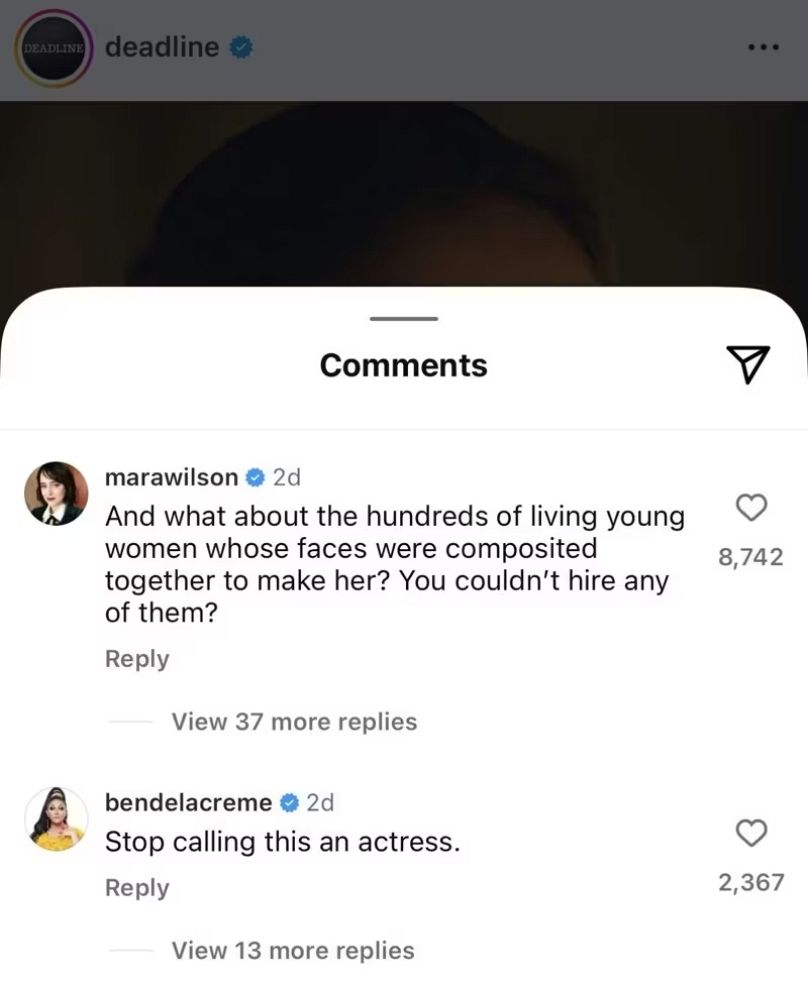This screenshot has width=808, height=985.
Task: Expand View 13 more replies
Action: pyautogui.click(x=293, y=950)
